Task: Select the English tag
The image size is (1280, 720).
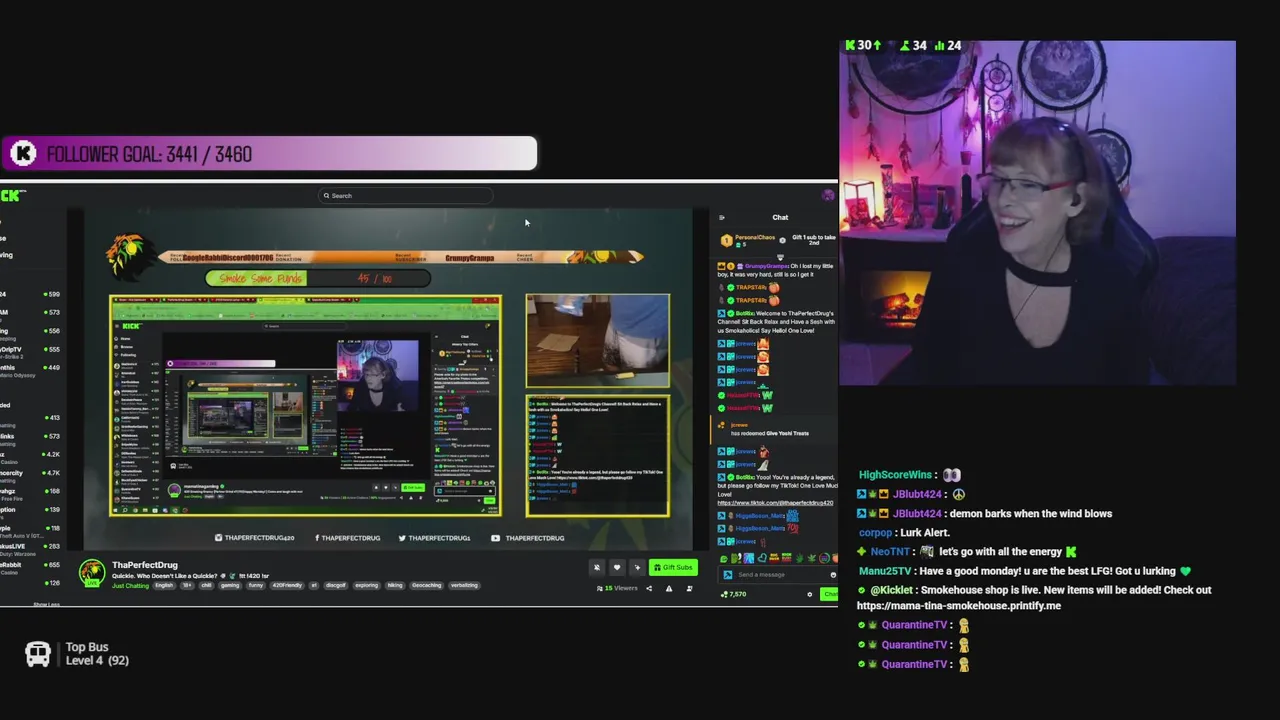Action: tap(164, 586)
